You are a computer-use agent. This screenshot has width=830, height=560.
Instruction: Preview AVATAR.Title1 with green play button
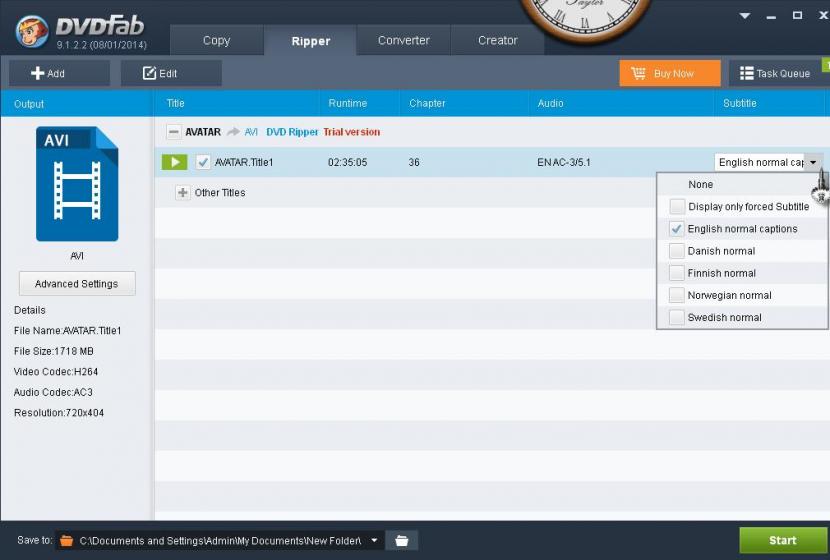174,162
